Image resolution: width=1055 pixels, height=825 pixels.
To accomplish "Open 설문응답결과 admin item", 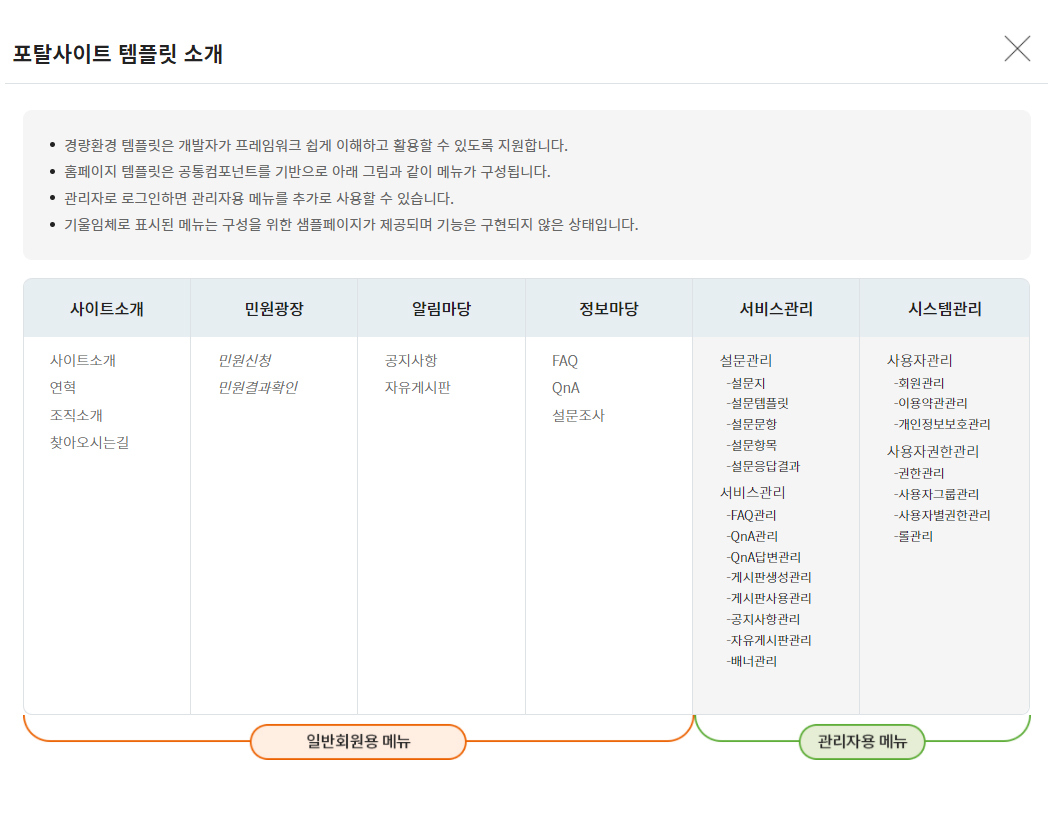I will click(x=764, y=466).
